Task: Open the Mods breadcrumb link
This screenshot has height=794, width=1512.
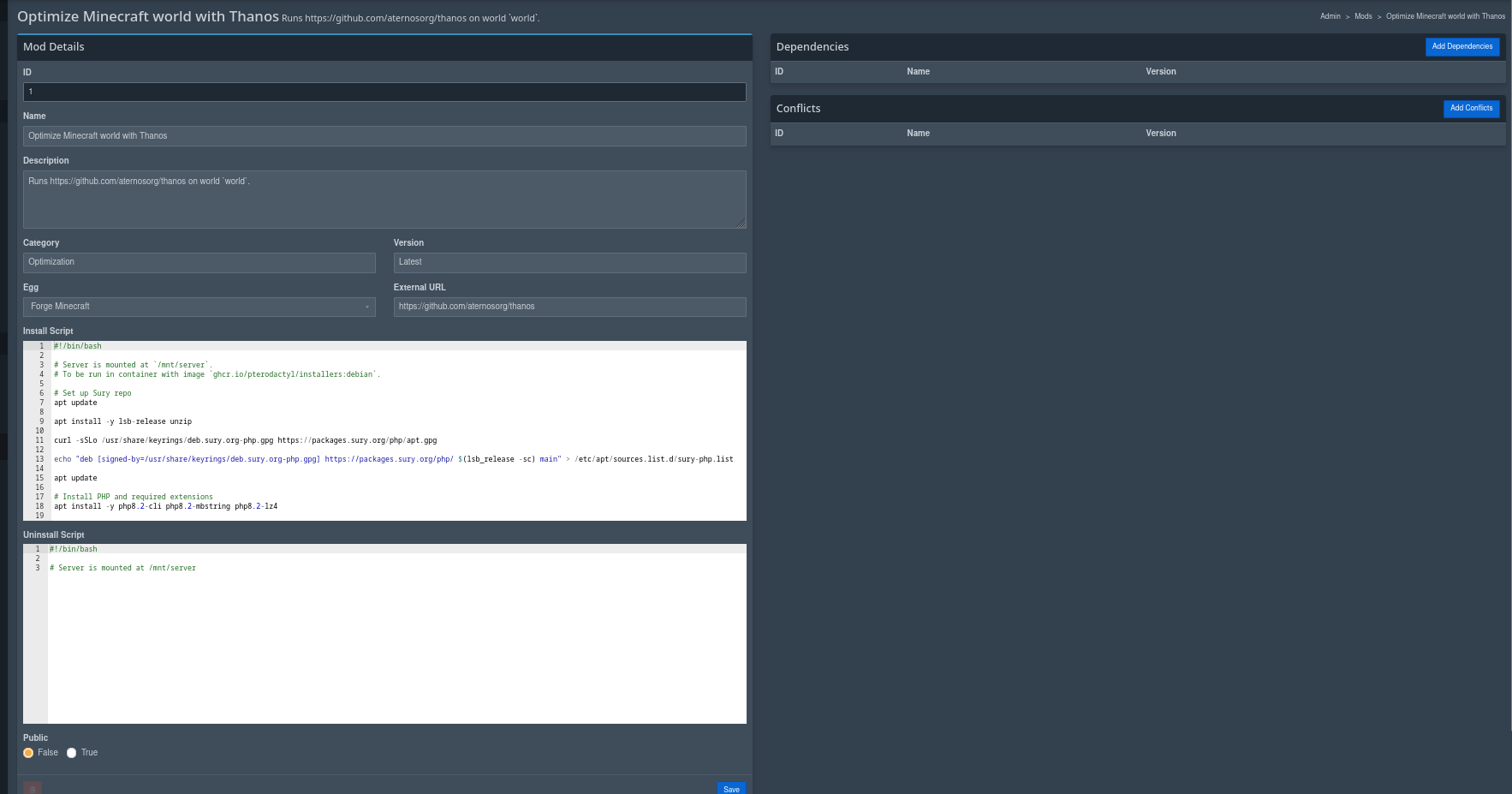Action: tap(1363, 16)
